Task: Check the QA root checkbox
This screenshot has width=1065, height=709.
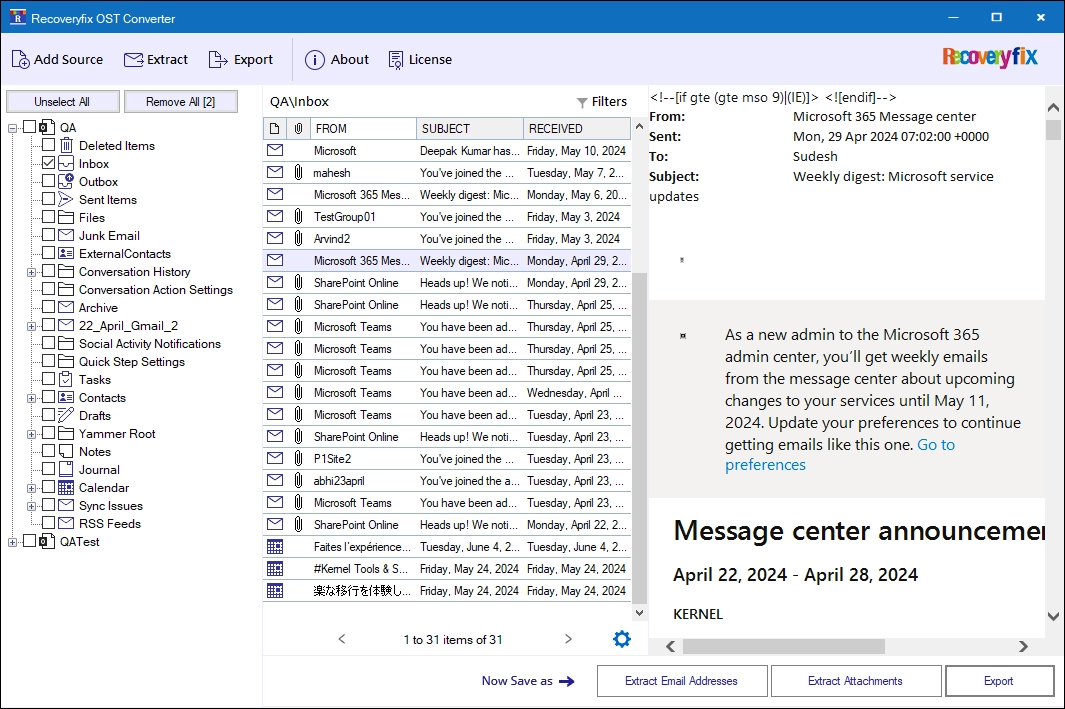Action: [29, 127]
